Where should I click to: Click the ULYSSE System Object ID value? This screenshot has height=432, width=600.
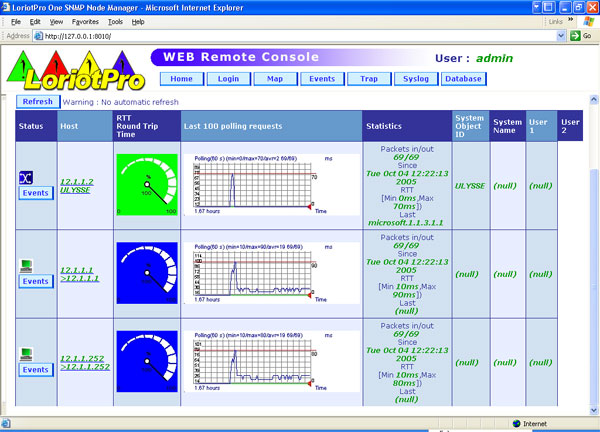pyautogui.click(x=470, y=186)
